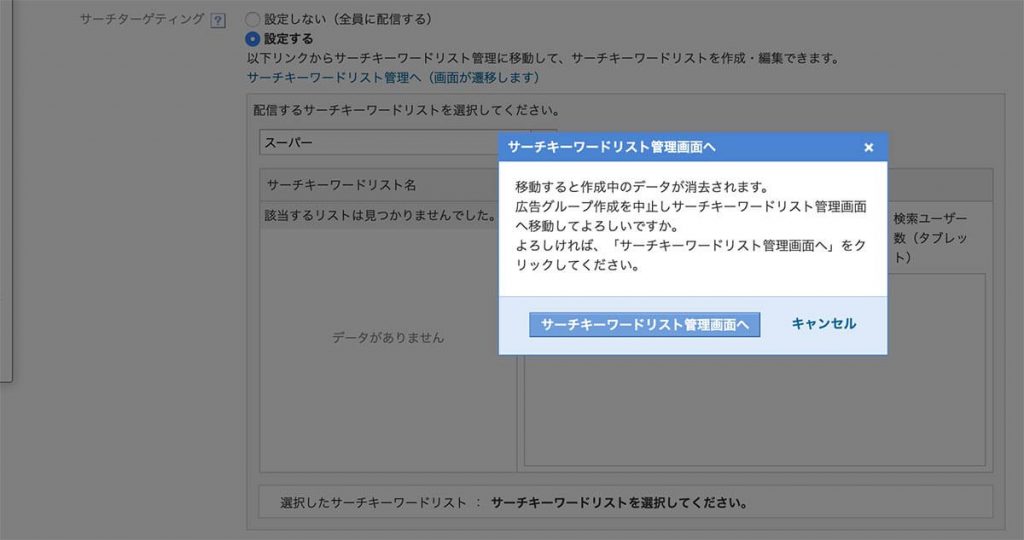Click the サーチキーワードリスト名 column header

point(341,185)
